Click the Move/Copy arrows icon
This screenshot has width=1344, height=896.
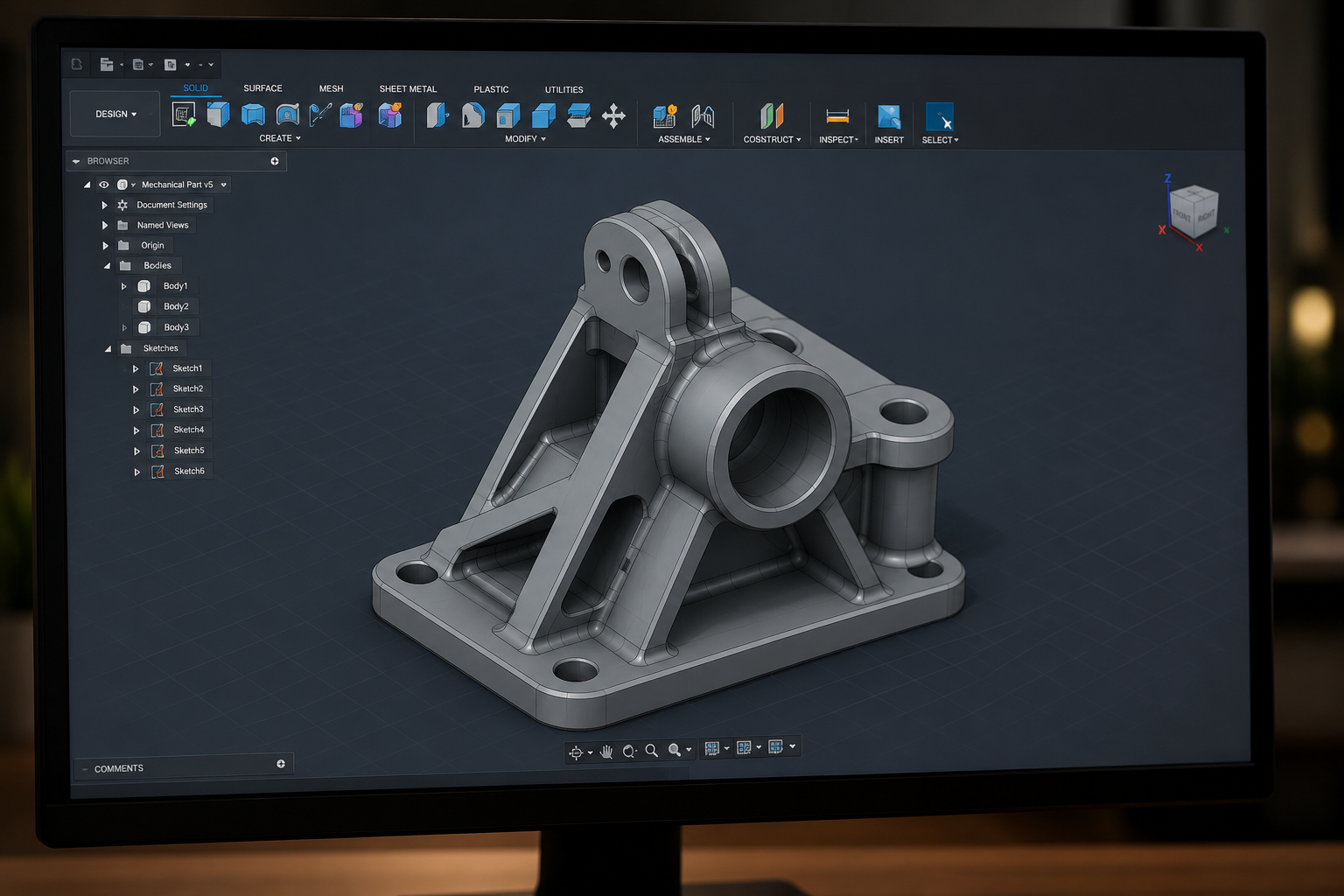(613, 115)
